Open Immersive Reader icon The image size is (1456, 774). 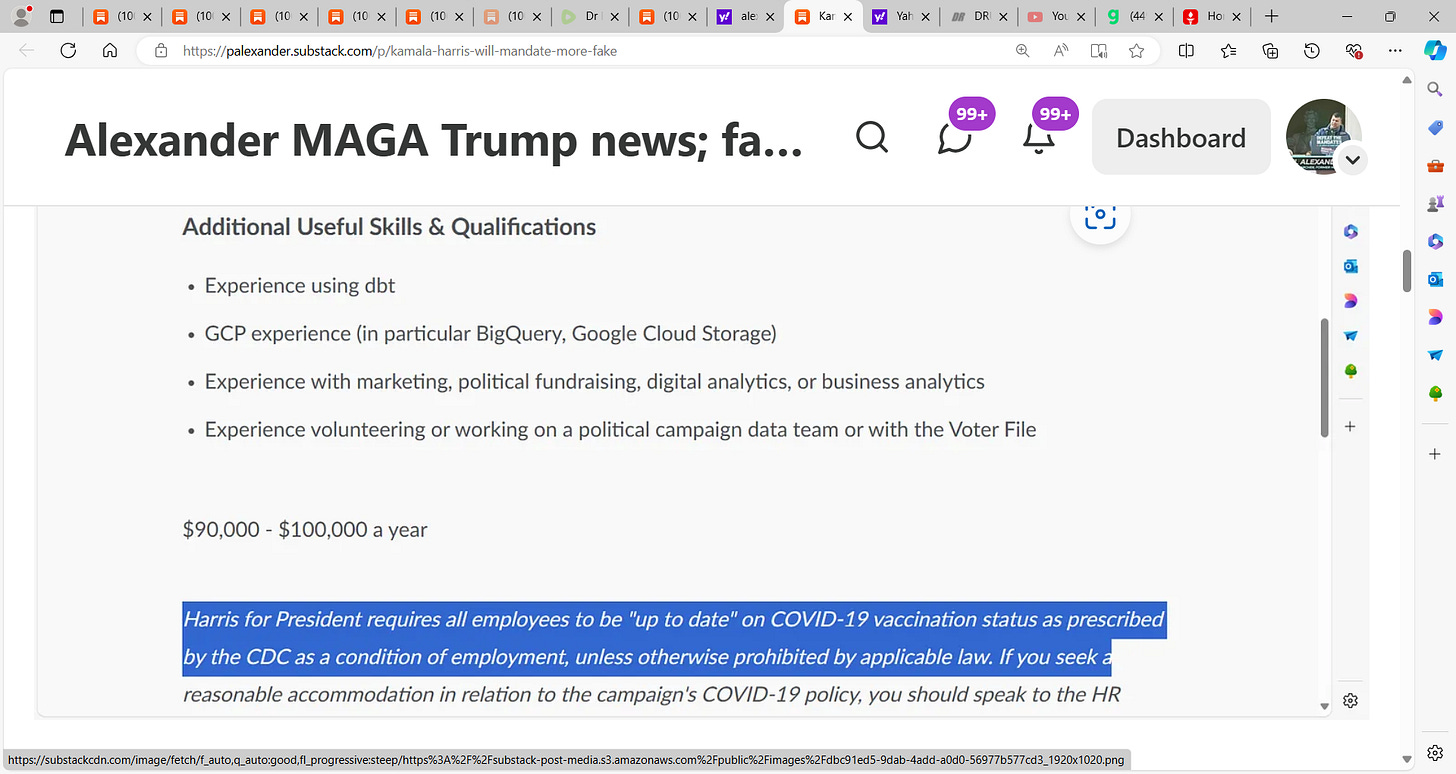1099,51
